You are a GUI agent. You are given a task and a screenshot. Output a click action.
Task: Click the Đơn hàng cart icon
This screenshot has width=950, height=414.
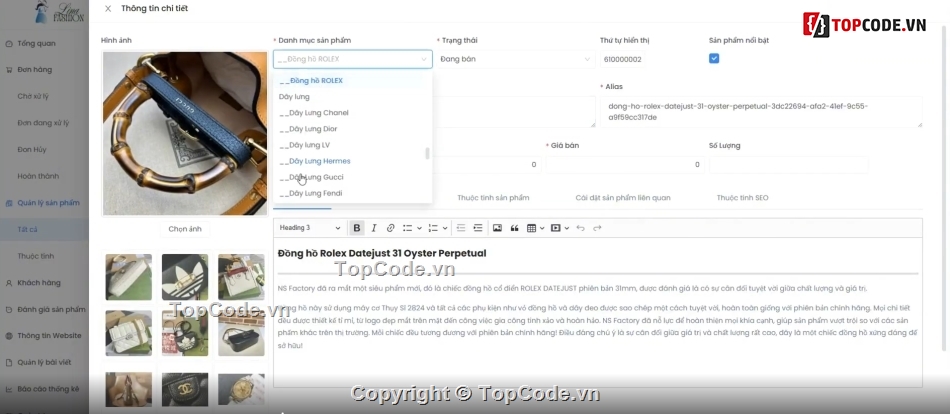(x=9, y=70)
